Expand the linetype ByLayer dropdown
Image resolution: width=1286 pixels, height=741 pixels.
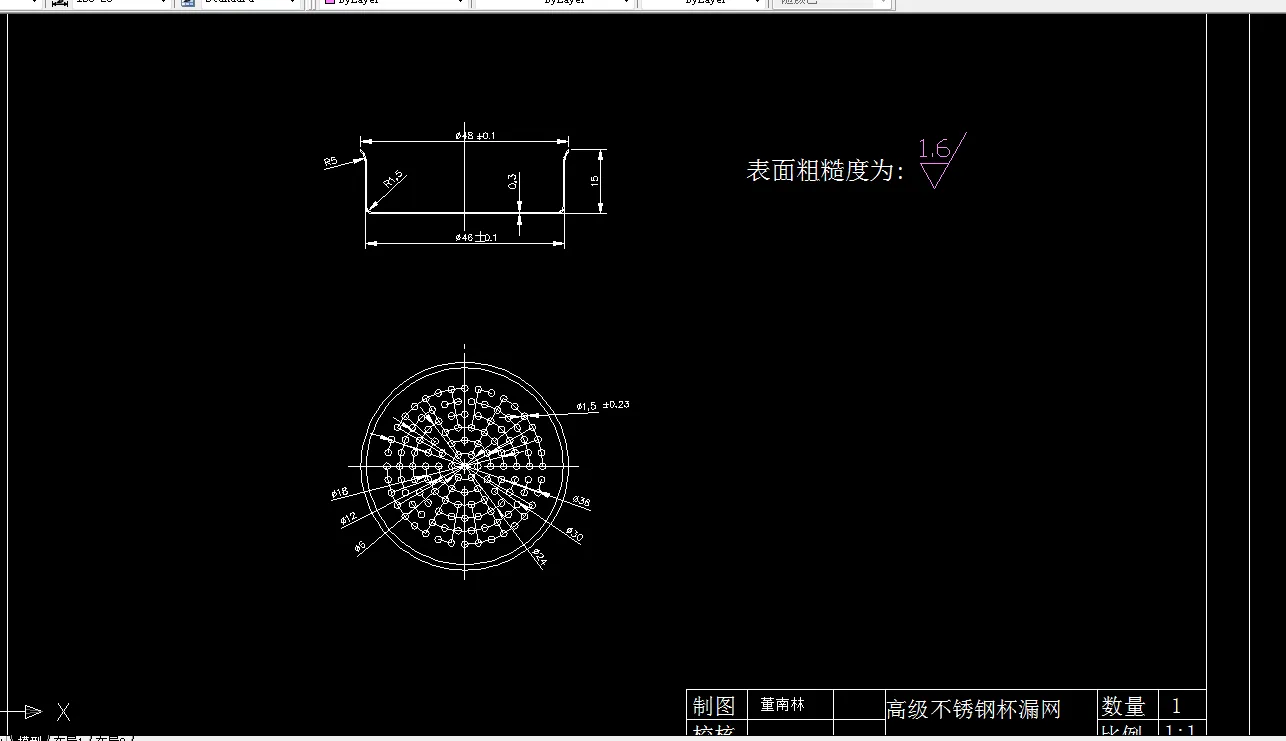pyautogui.click(x=628, y=3)
